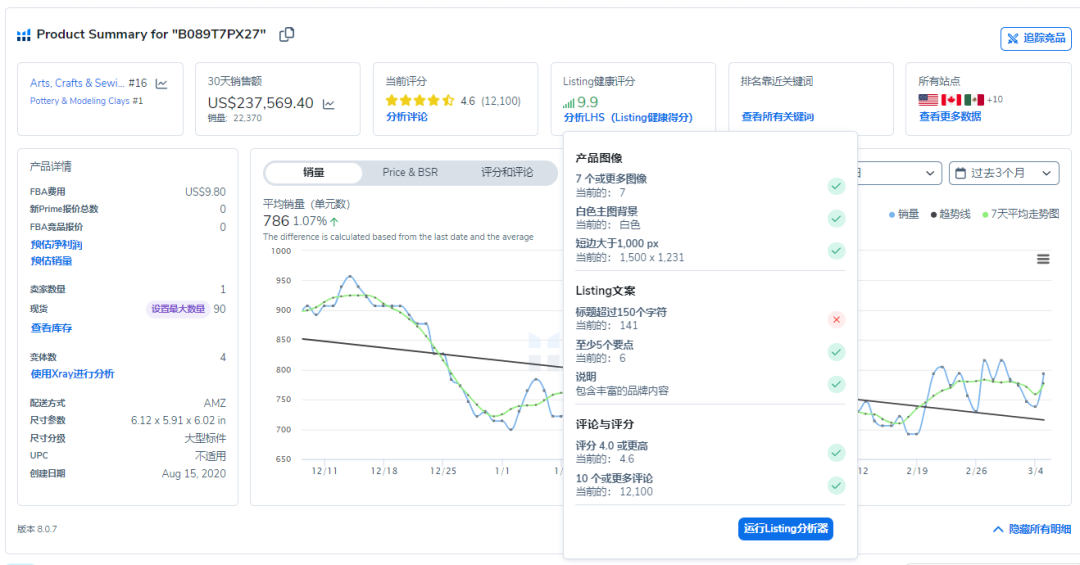
Task: Switch to the 销量 tab
Action: click(313, 172)
